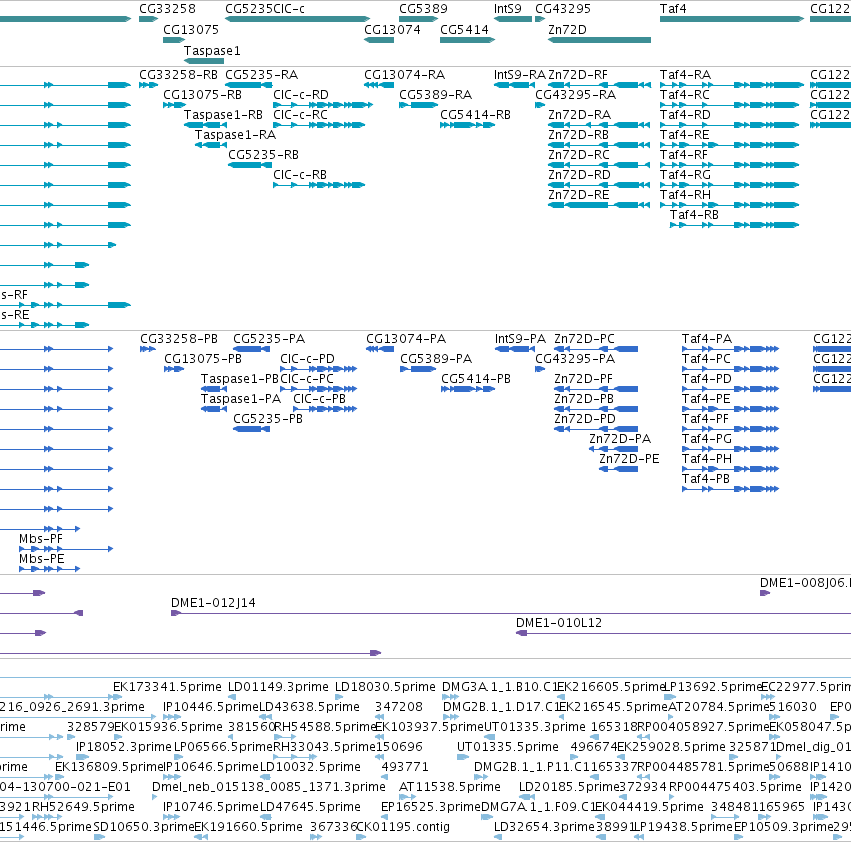Select the Zn72D-RE transcript label
Image resolution: width=851 pixels, height=842 pixels.
[579, 195]
